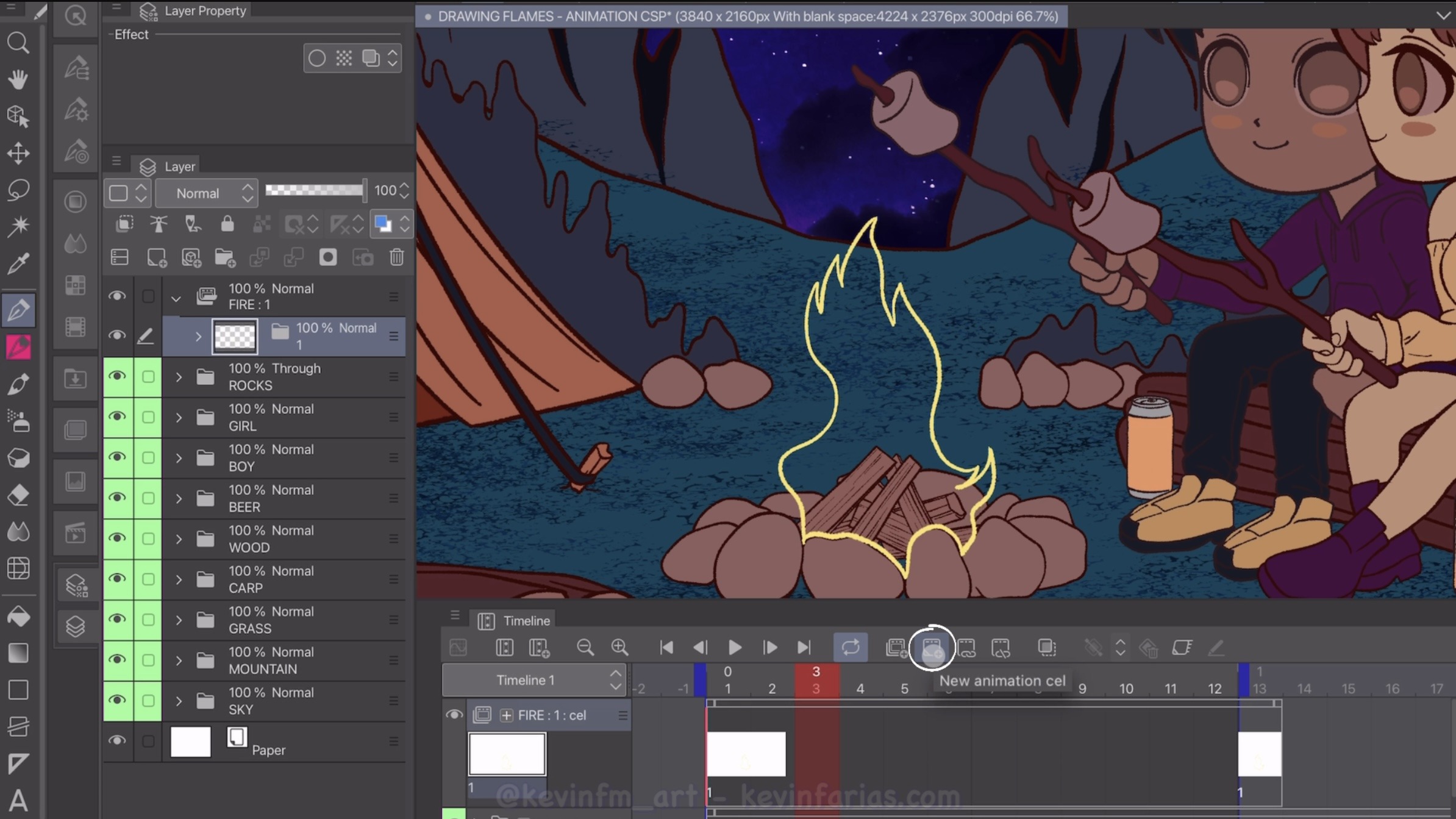Expand the MOUNTAIN folder
This screenshot has height=819, width=1456.
click(179, 660)
